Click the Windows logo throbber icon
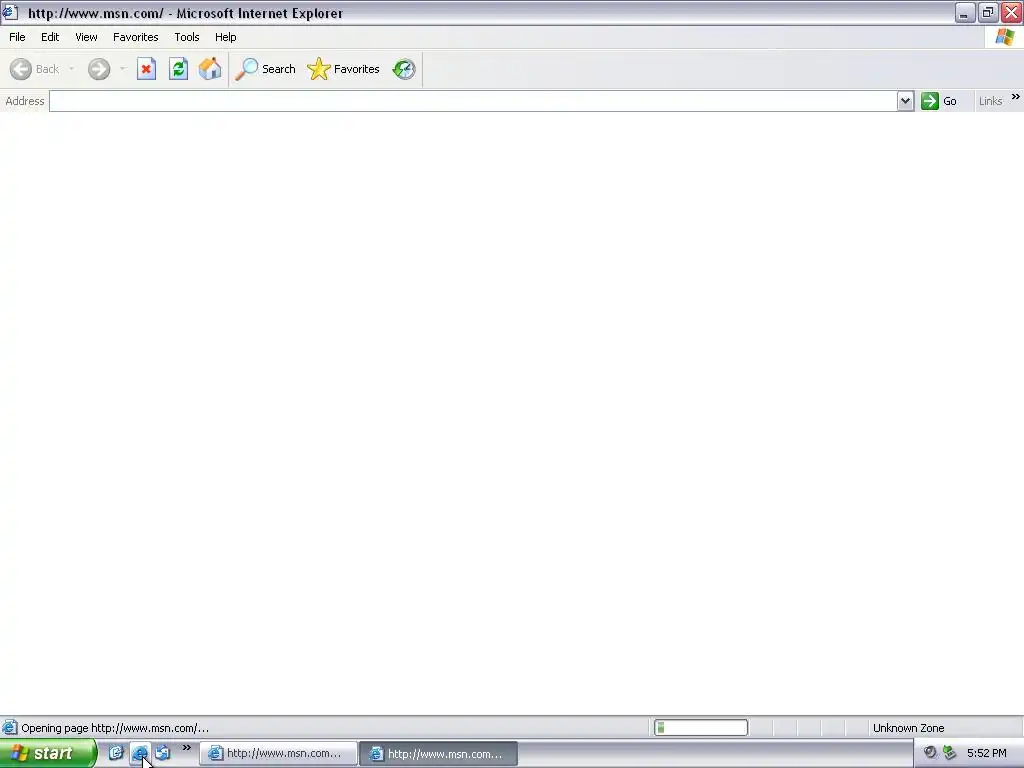The height and width of the screenshot is (768, 1024). pos(1004,37)
